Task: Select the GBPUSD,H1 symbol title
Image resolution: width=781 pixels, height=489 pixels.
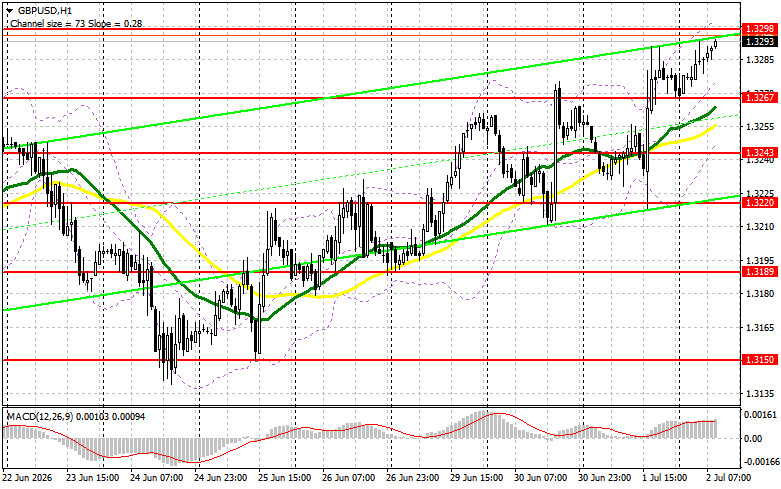Action: [39, 10]
